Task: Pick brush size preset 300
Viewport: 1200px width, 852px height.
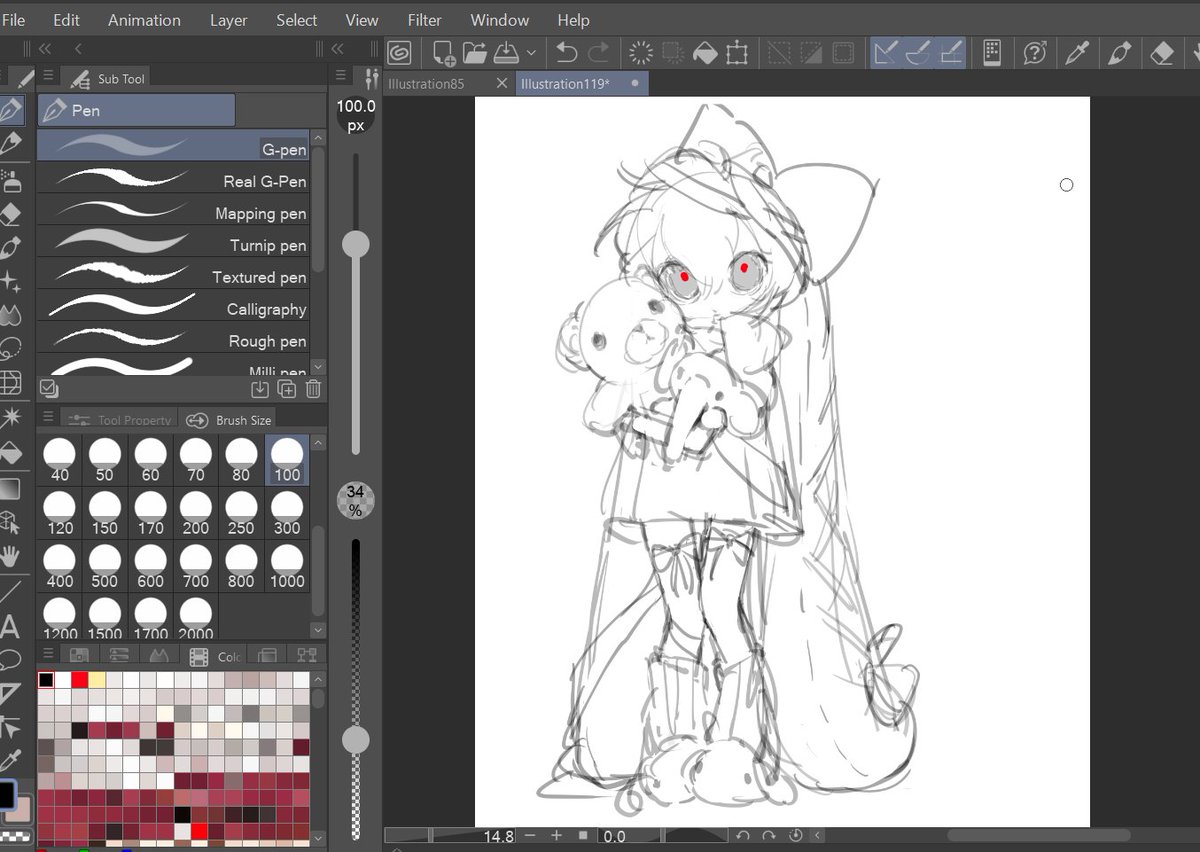Action: [287, 513]
